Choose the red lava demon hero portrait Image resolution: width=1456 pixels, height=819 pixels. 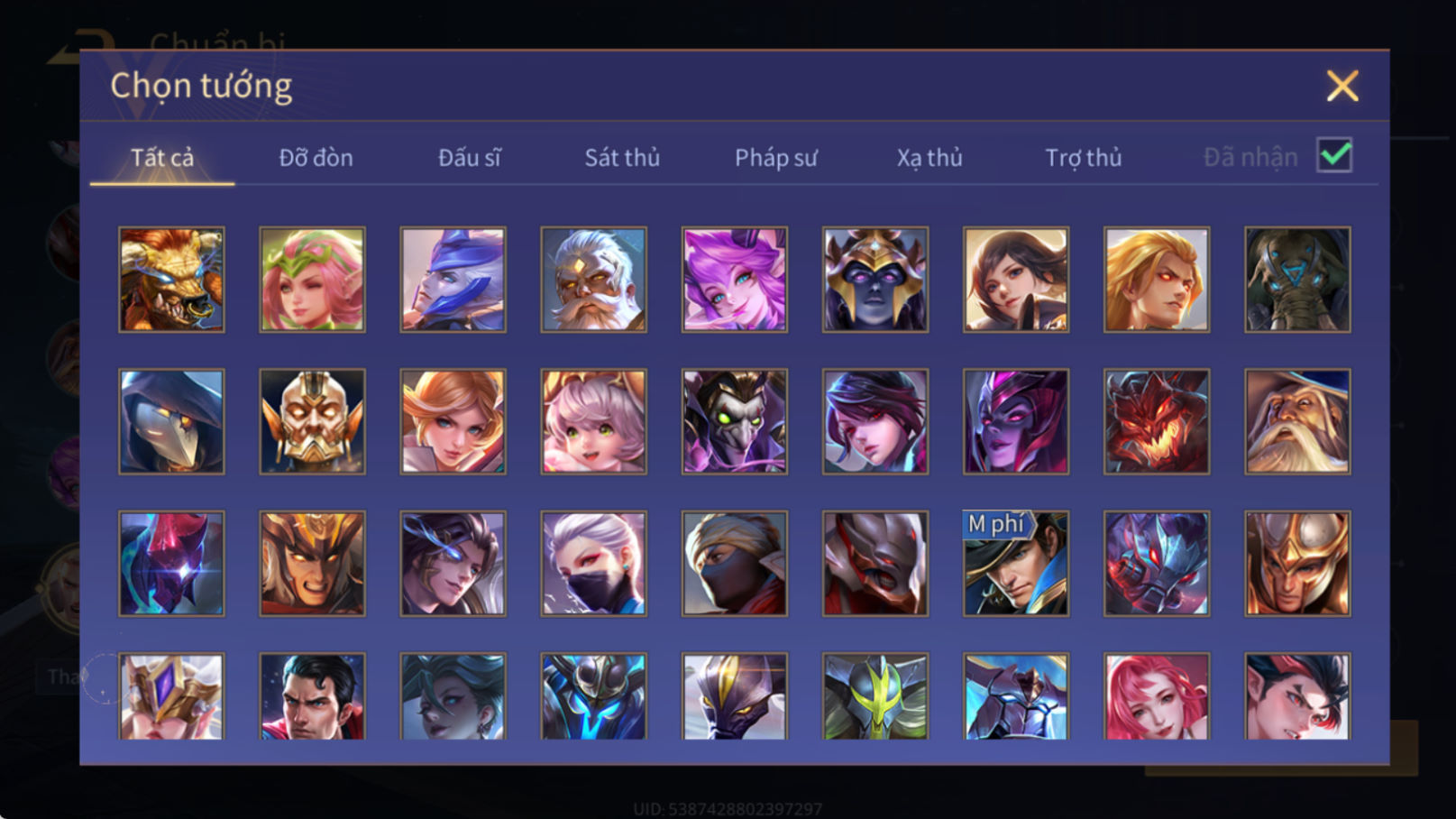pyautogui.click(x=1157, y=421)
